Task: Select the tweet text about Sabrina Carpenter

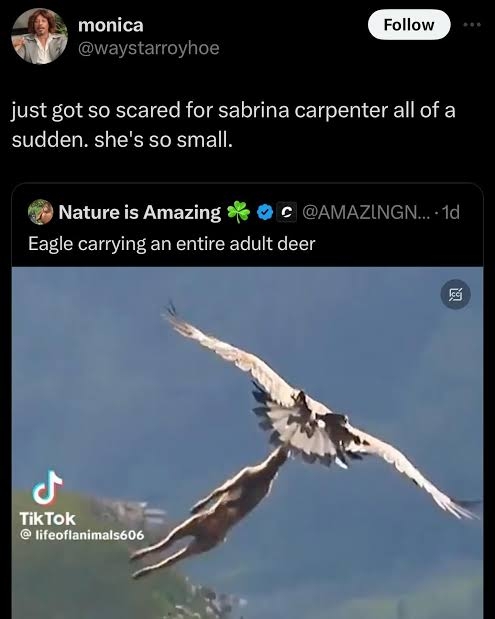Action: [x=233, y=124]
